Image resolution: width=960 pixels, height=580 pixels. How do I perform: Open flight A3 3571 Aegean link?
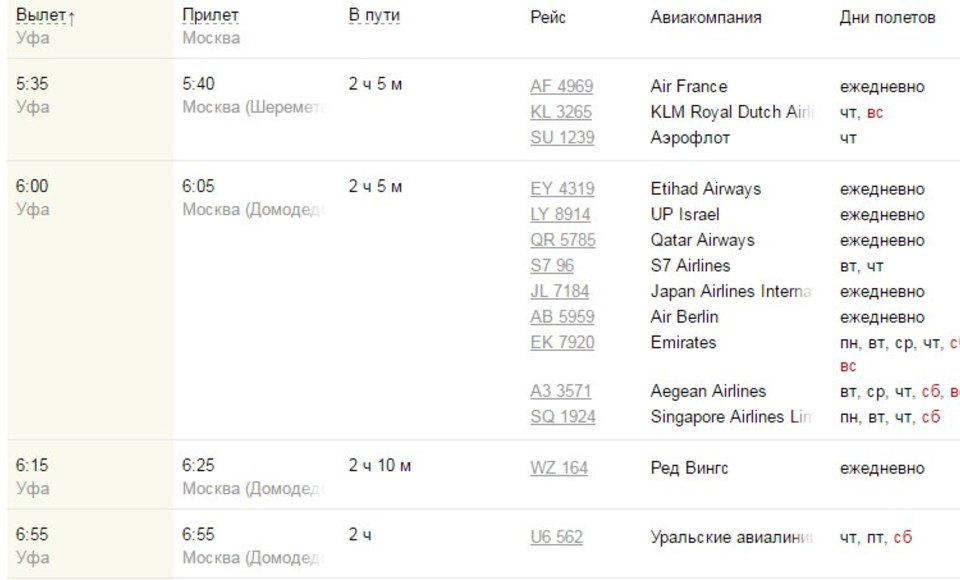coord(561,391)
